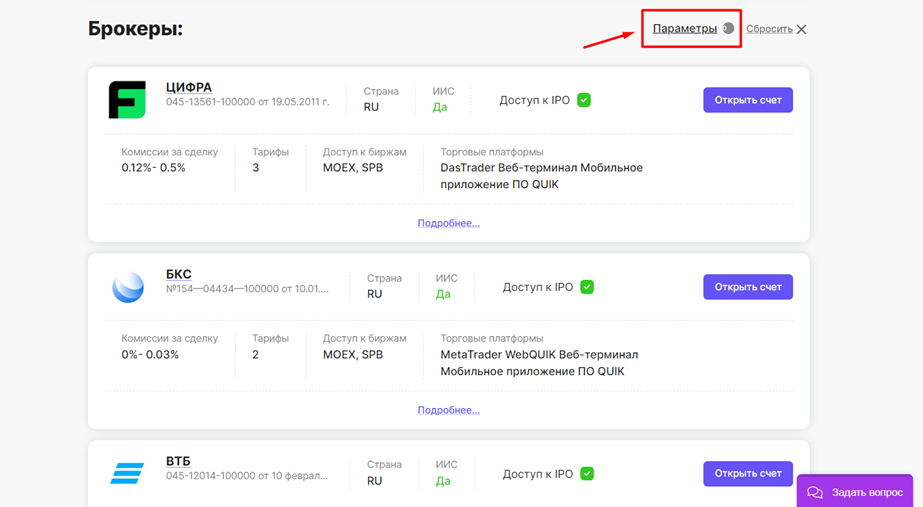Open the Задать вопрос chat button
This screenshot has width=923, height=507.
click(855, 492)
